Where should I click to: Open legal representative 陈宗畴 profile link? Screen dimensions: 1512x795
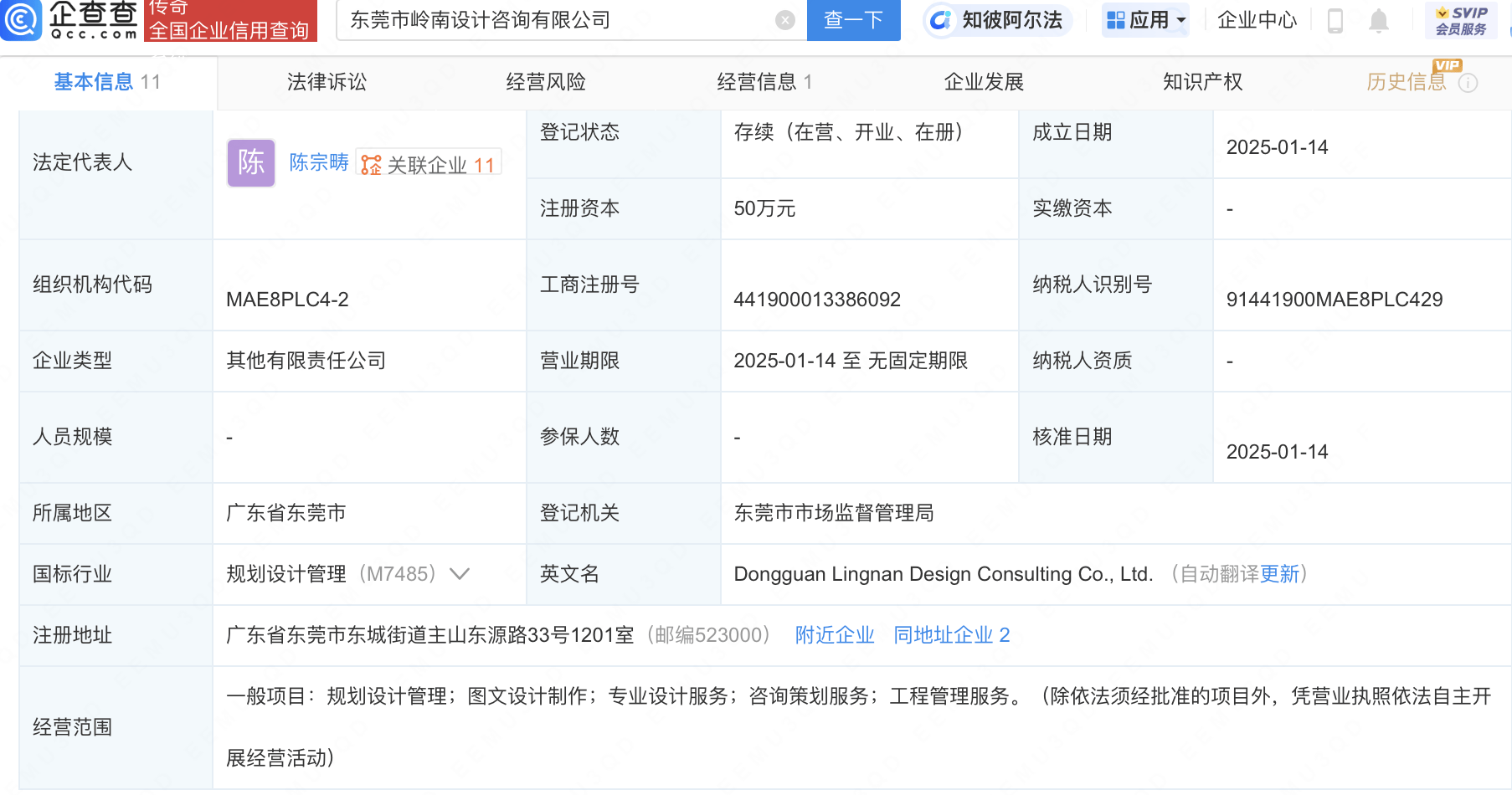click(x=318, y=163)
